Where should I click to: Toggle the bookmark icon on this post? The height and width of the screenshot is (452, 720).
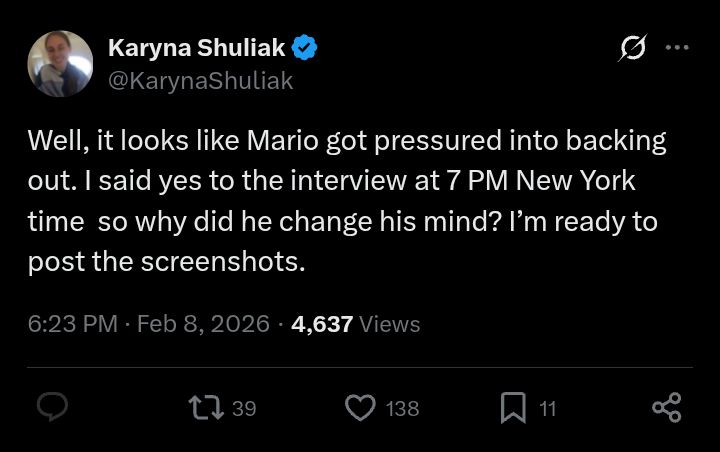[x=513, y=407]
